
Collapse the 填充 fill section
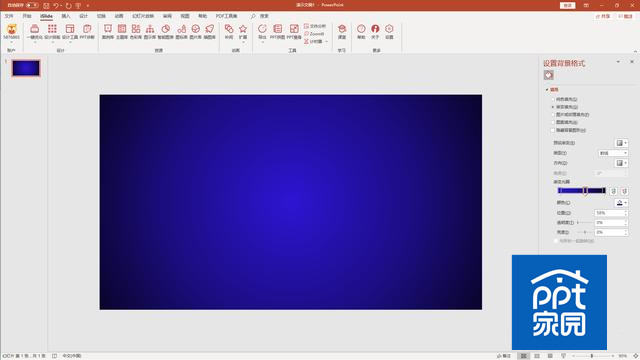(547, 90)
